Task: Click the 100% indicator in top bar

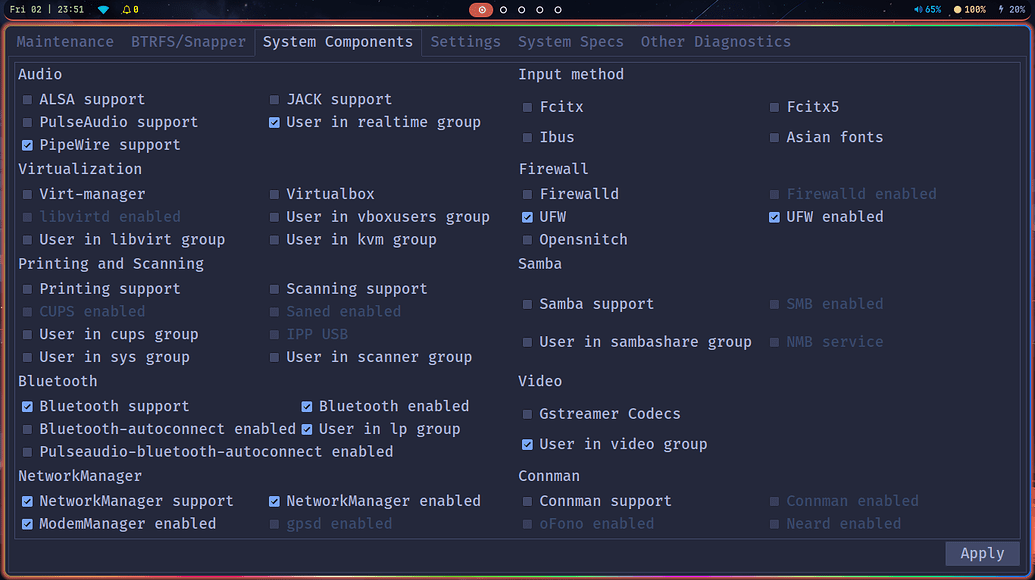Action: coord(969,9)
